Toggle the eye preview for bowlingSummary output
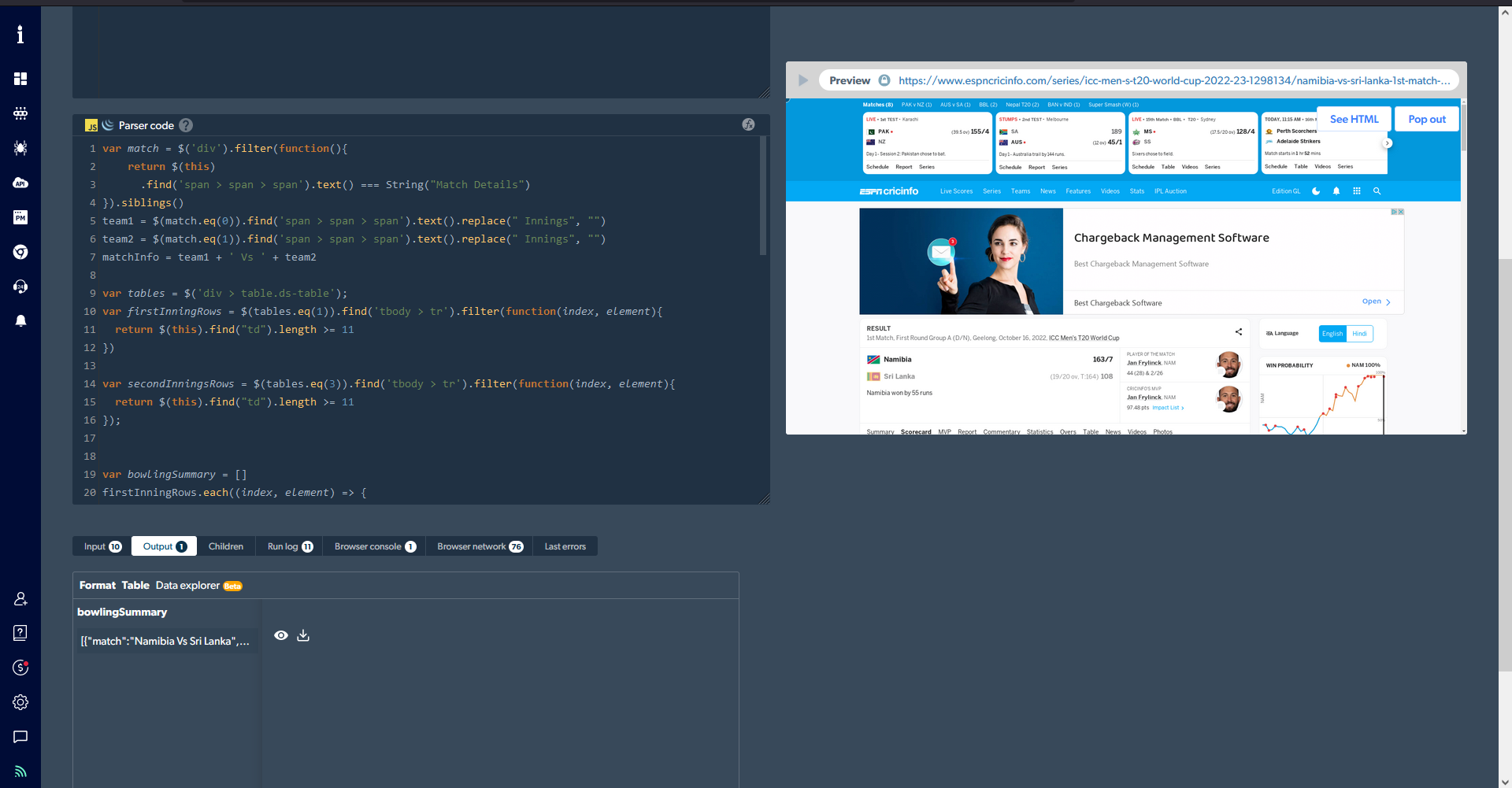Screen dimensions: 1512x788 281,635
